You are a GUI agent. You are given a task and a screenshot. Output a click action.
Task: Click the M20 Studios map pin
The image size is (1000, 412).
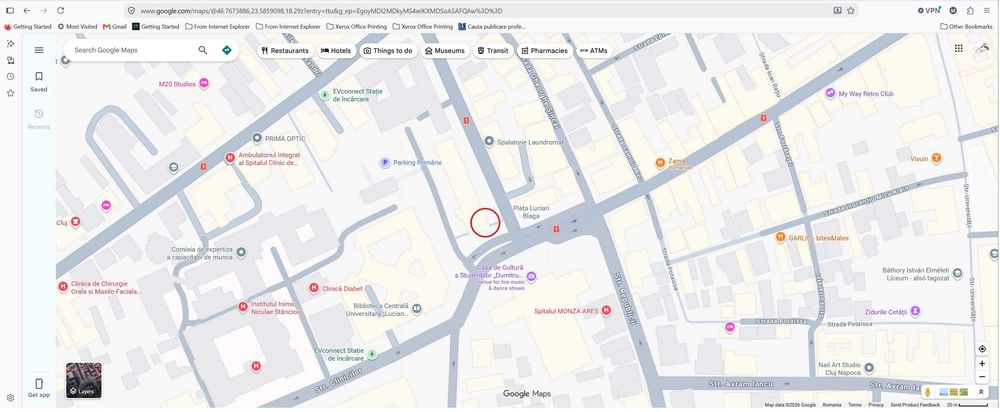pyautogui.click(x=204, y=84)
